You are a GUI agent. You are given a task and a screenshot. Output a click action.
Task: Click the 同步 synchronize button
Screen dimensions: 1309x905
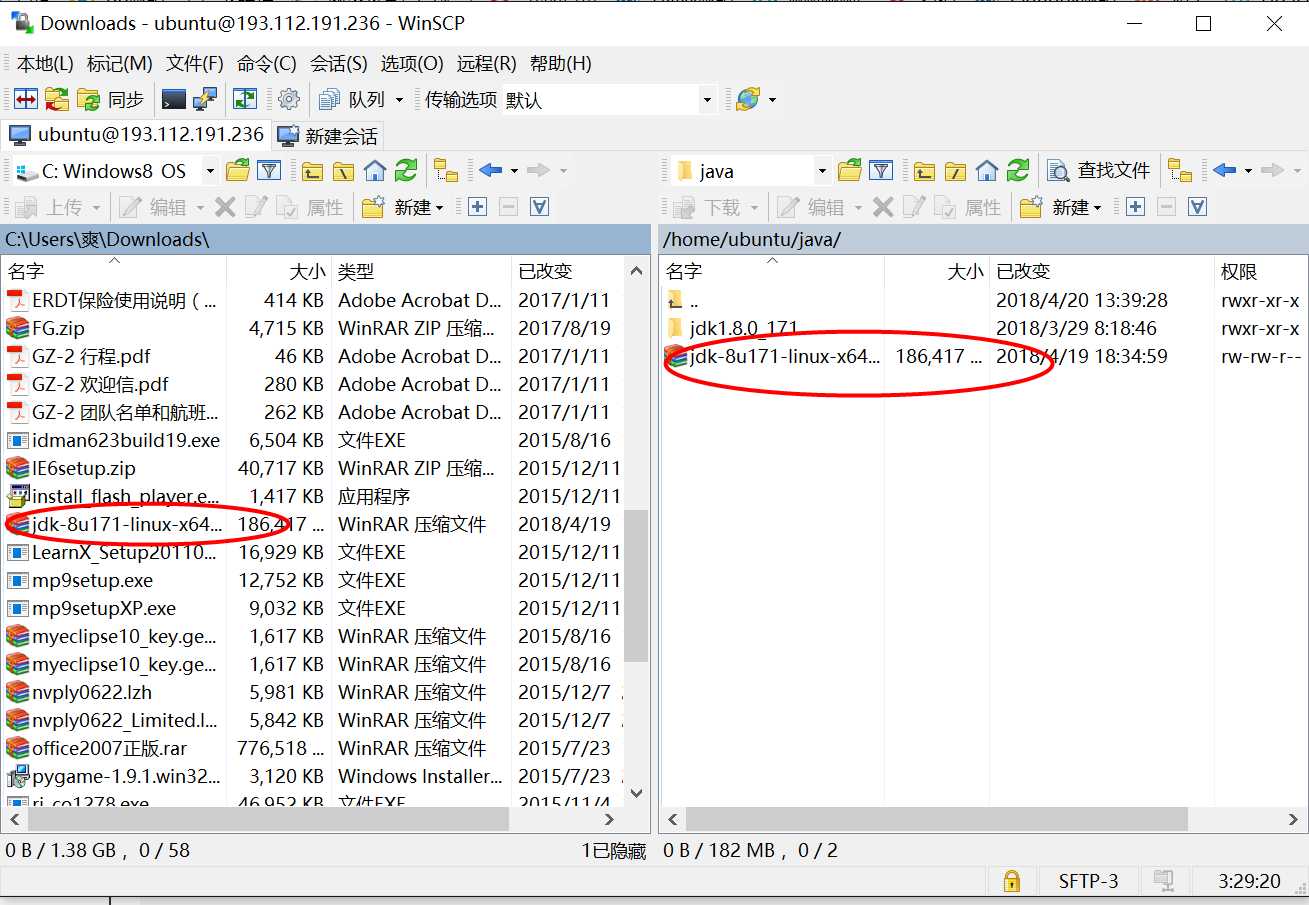112,99
